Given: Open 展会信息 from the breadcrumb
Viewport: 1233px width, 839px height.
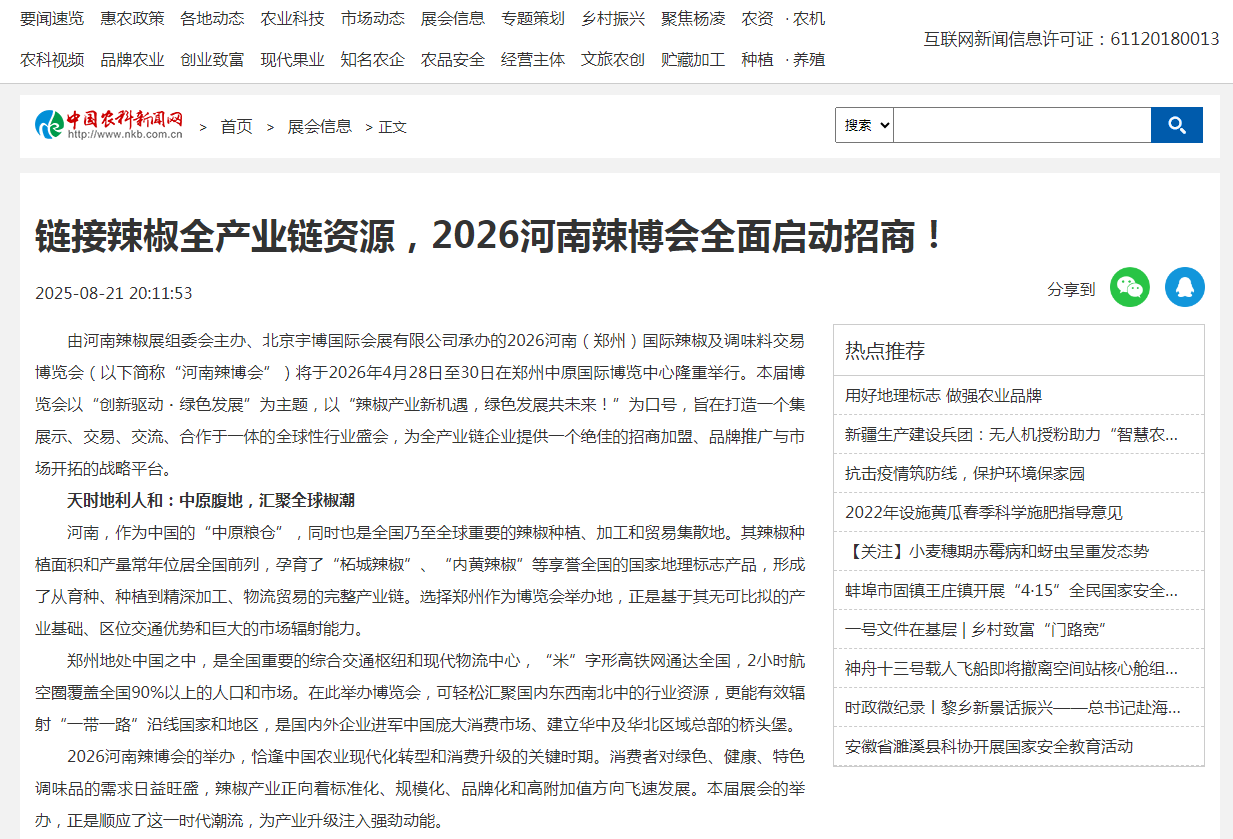Looking at the screenshot, I should [320, 126].
